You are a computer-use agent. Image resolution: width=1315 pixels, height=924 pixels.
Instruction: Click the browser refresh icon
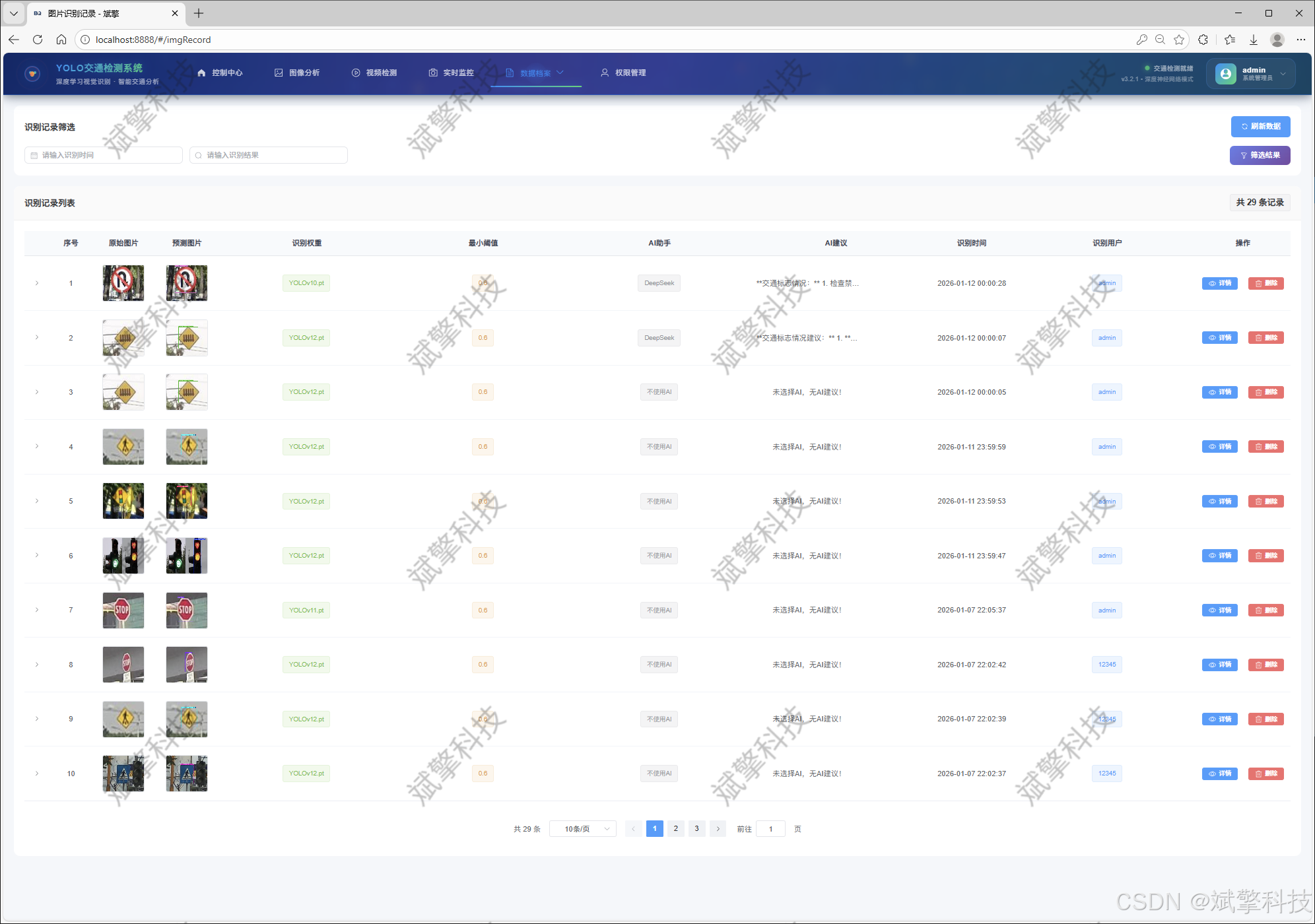[38, 40]
